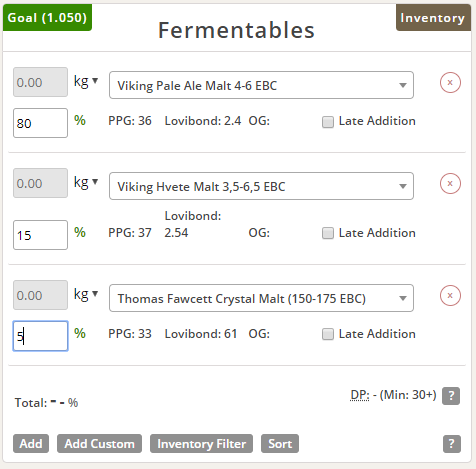476x469 pixels.
Task: Open the help icon beside Sort button
Action: [x=452, y=444]
